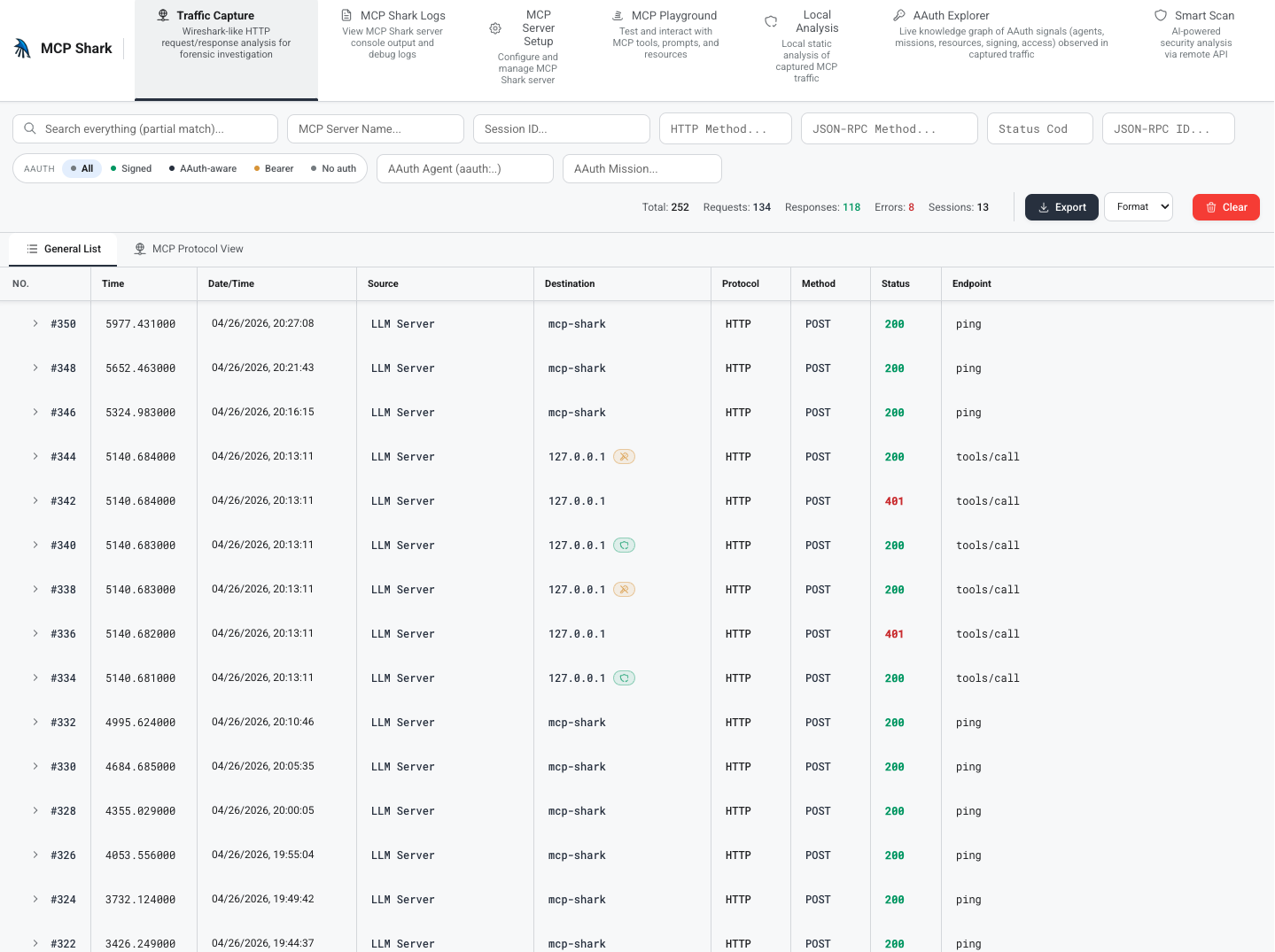Click tools/call endpoint on row #334

(x=988, y=678)
